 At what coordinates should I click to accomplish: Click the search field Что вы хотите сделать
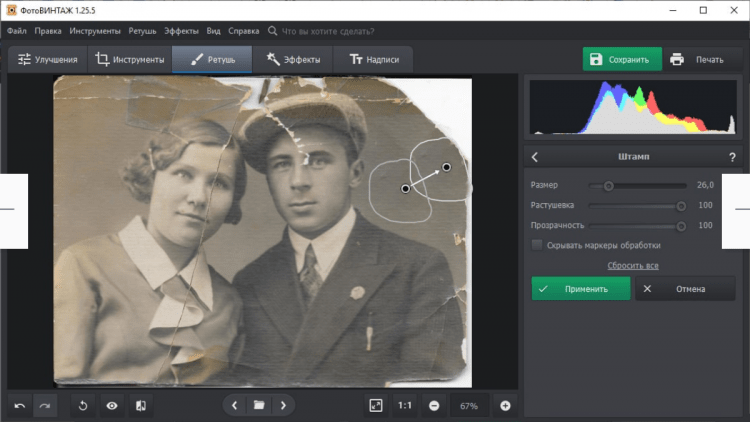[x=328, y=31]
